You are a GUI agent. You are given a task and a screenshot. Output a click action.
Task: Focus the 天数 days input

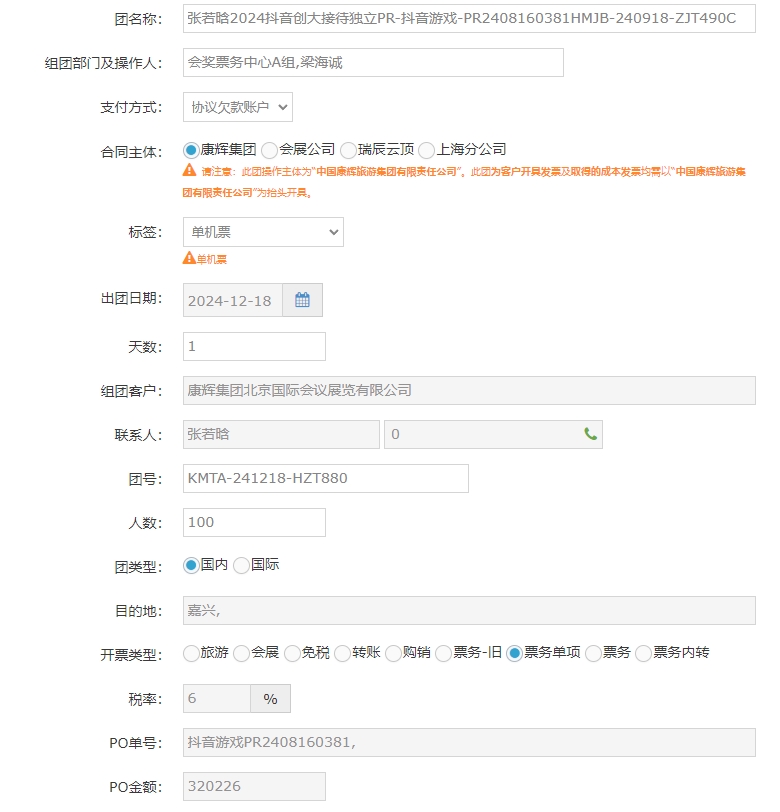click(254, 347)
